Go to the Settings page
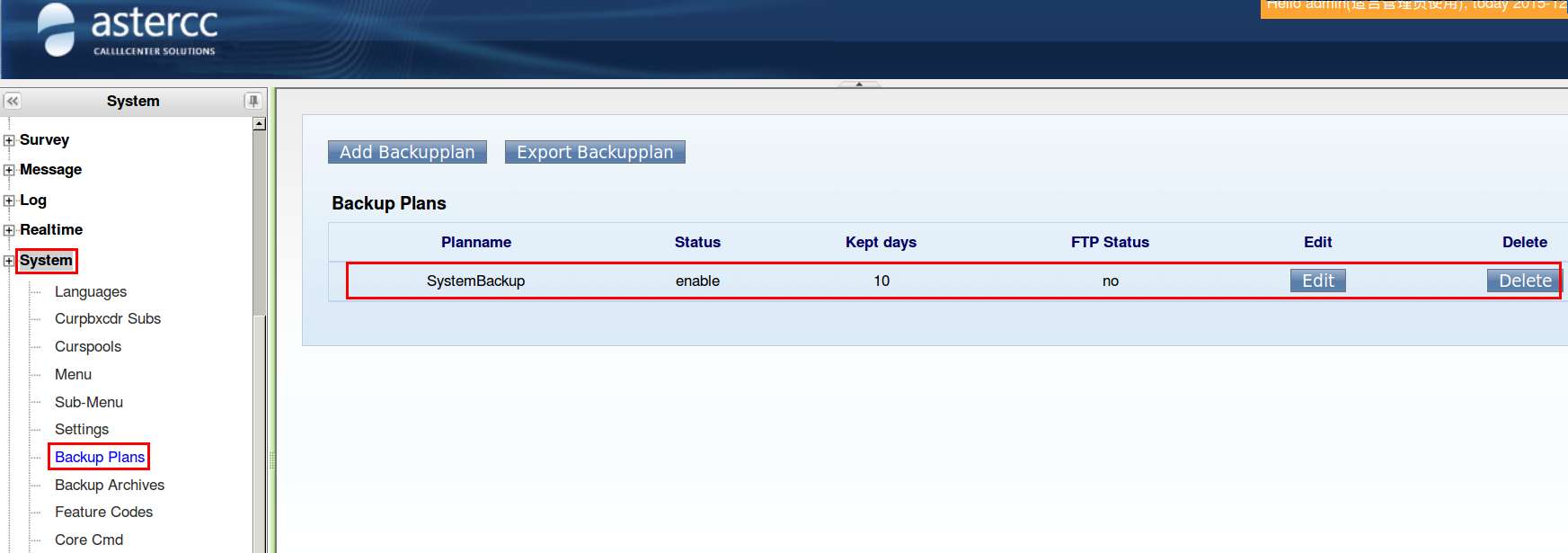Screen dimensions: 1568x553 pyautogui.click(x=82, y=429)
